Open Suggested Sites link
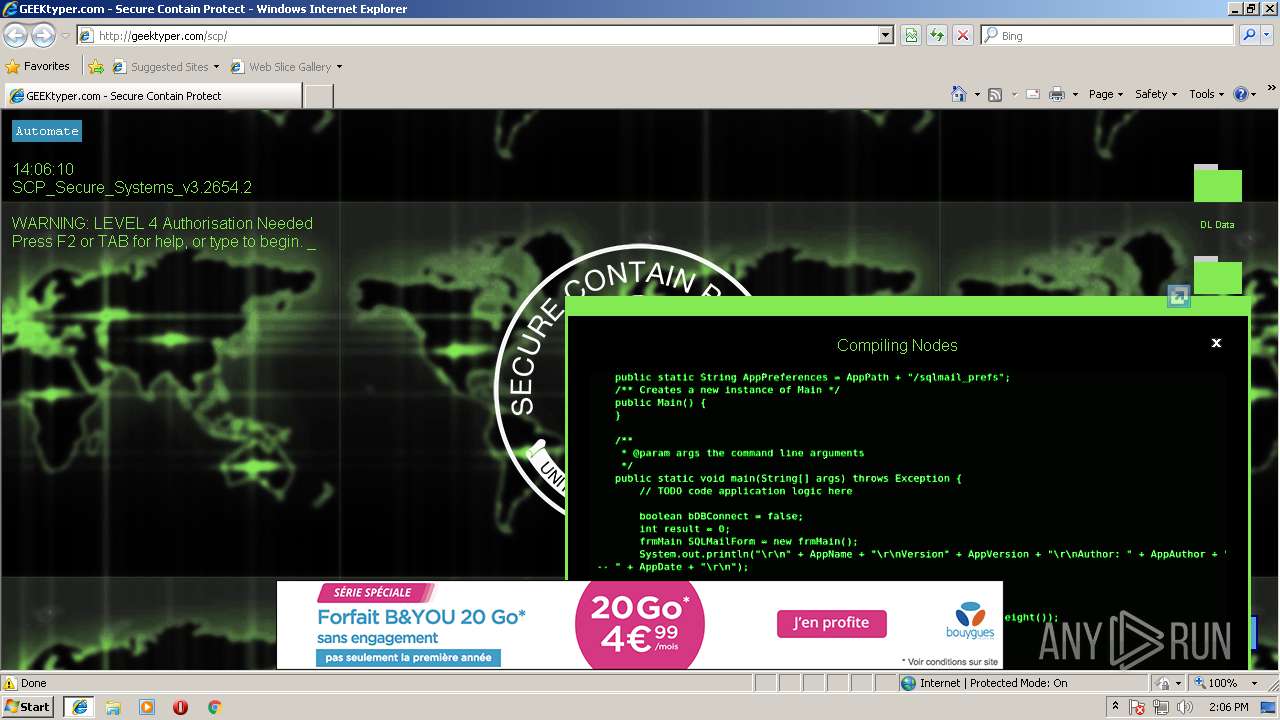 point(165,67)
